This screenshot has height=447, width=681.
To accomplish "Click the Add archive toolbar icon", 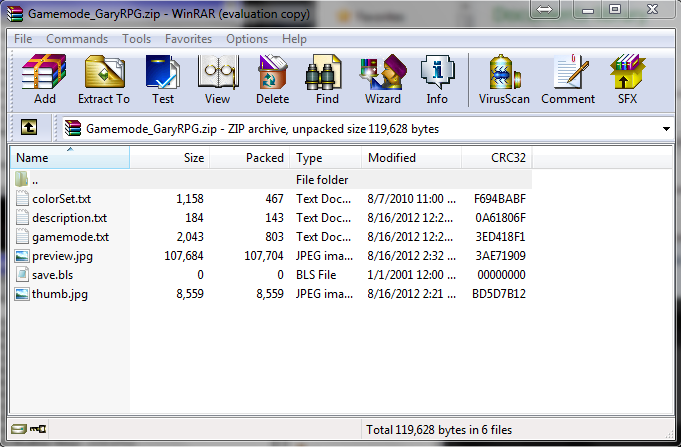I will tap(44, 80).
